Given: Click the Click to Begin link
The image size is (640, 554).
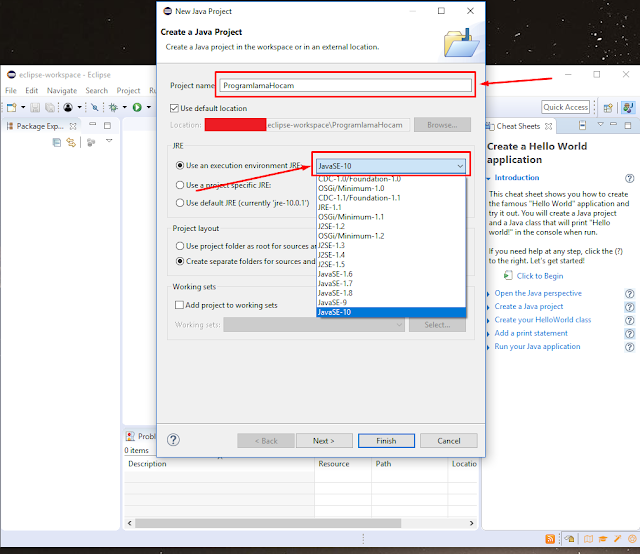Looking at the screenshot, I should coord(540,276).
